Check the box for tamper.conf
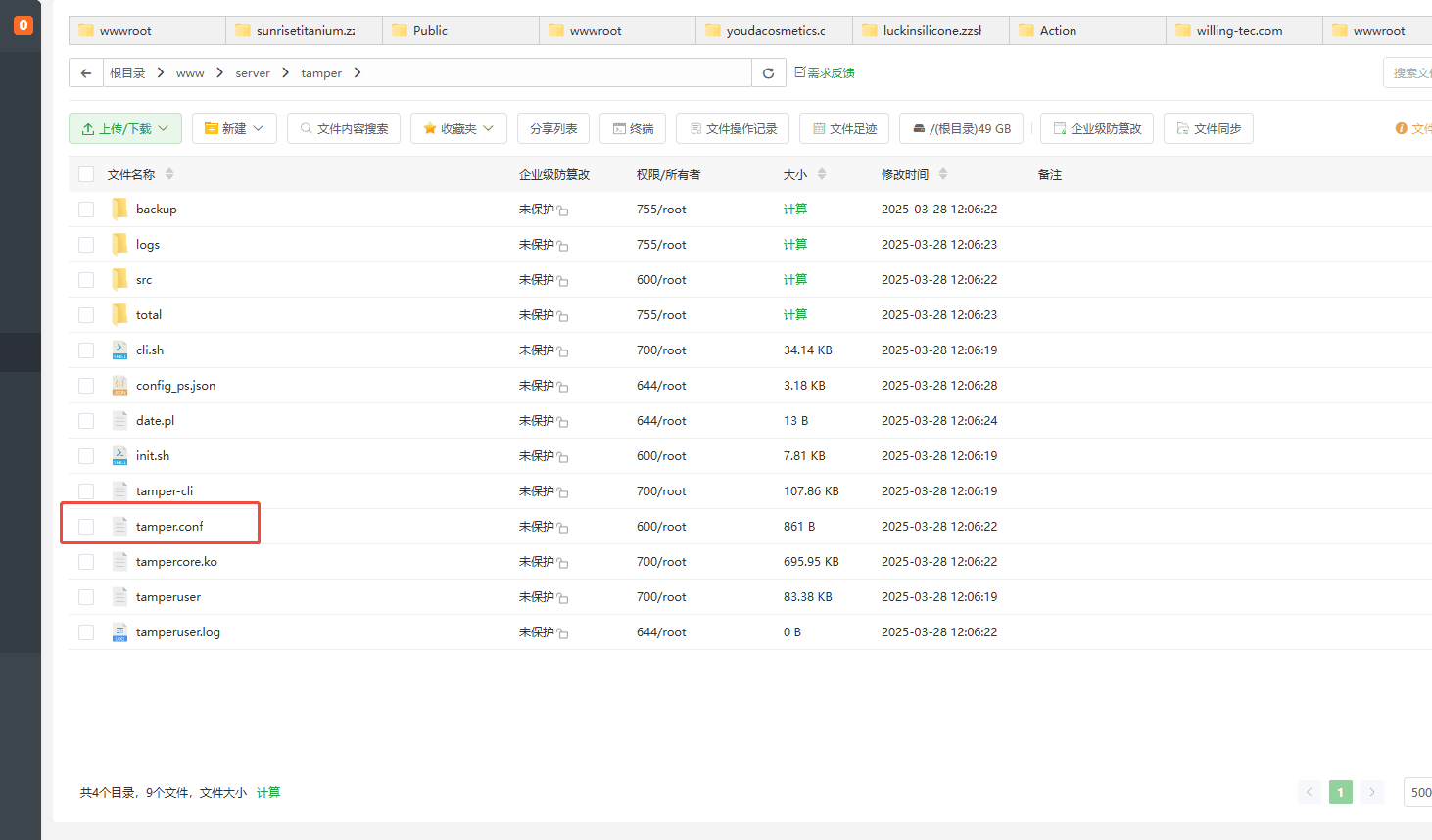The image size is (1432, 840). coord(86,527)
